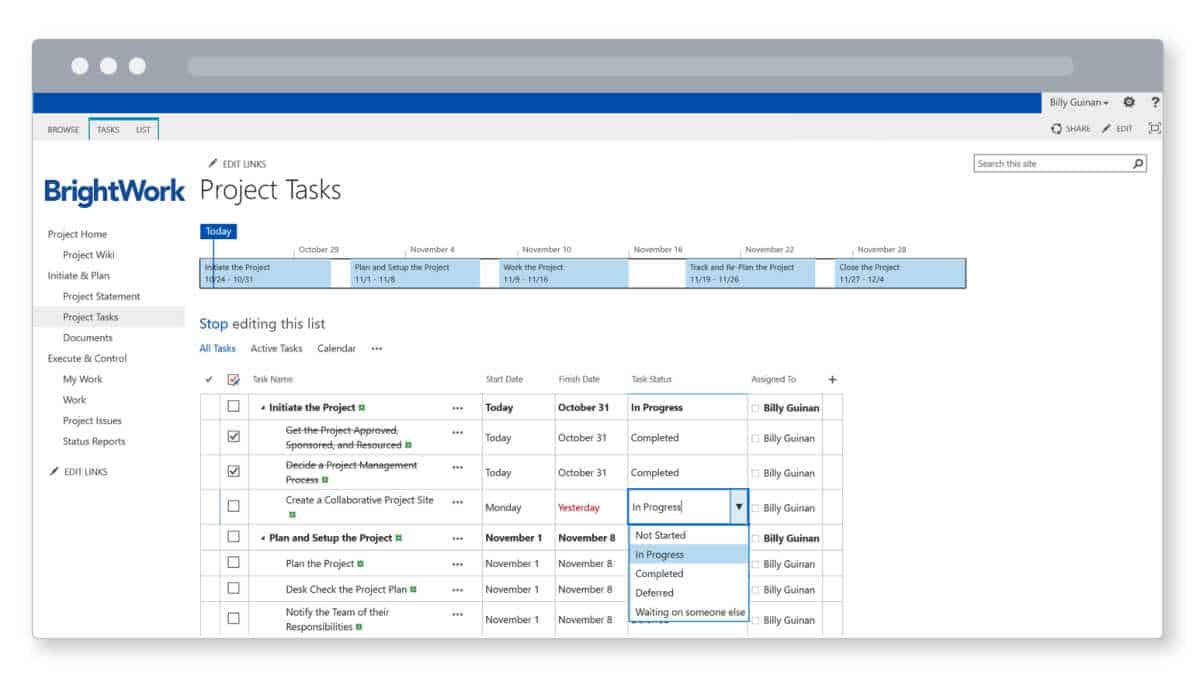Click Work the Project timeline bar

click(563, 273)
